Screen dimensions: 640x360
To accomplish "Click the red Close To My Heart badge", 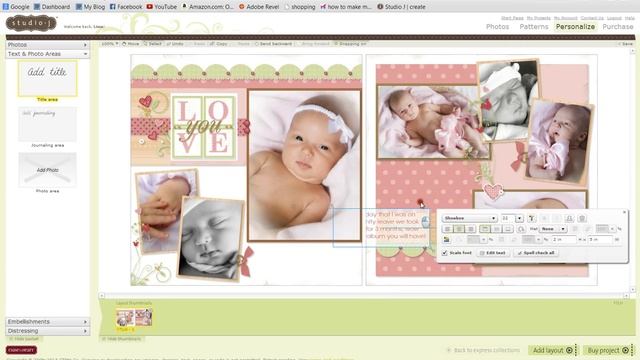I will click(x=21, y=350).
